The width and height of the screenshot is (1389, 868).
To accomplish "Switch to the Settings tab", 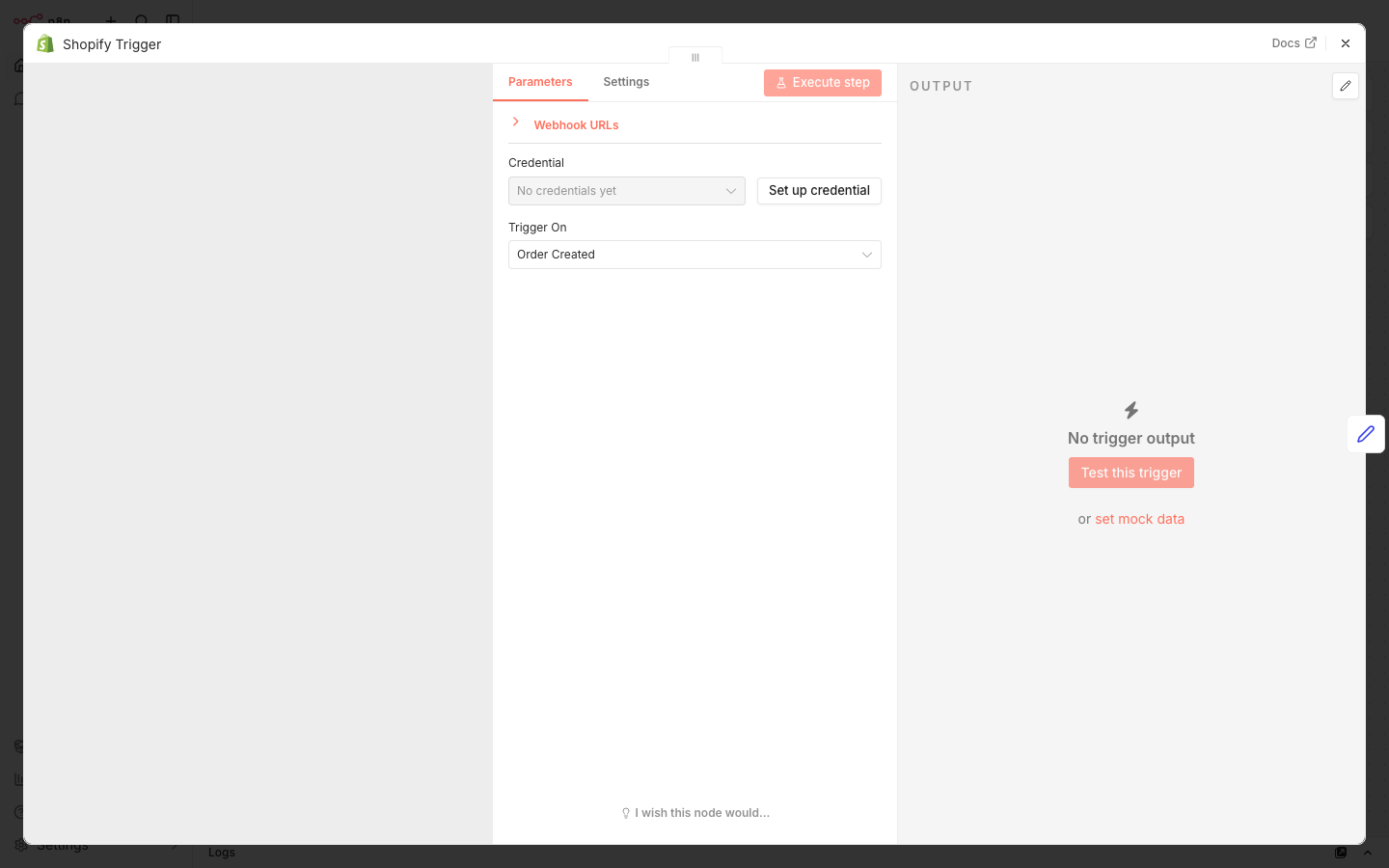I will click(625, 82).
